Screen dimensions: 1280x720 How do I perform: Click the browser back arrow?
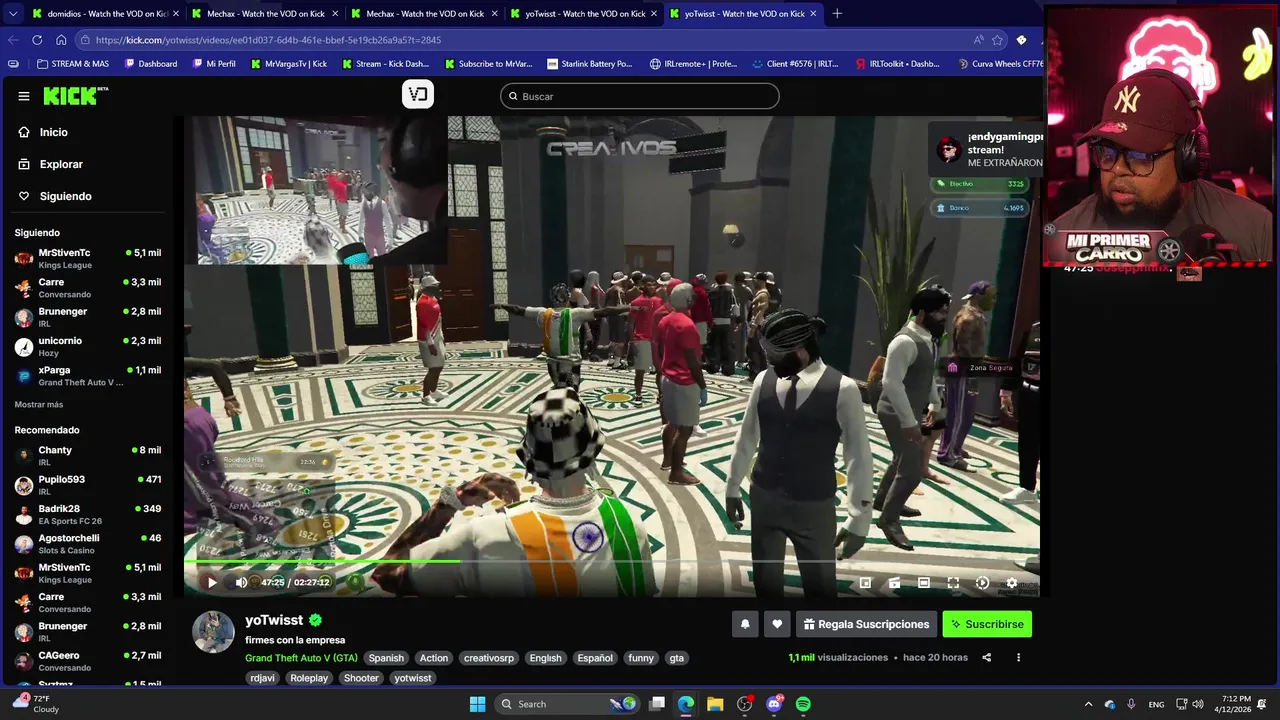coord(13,40)
